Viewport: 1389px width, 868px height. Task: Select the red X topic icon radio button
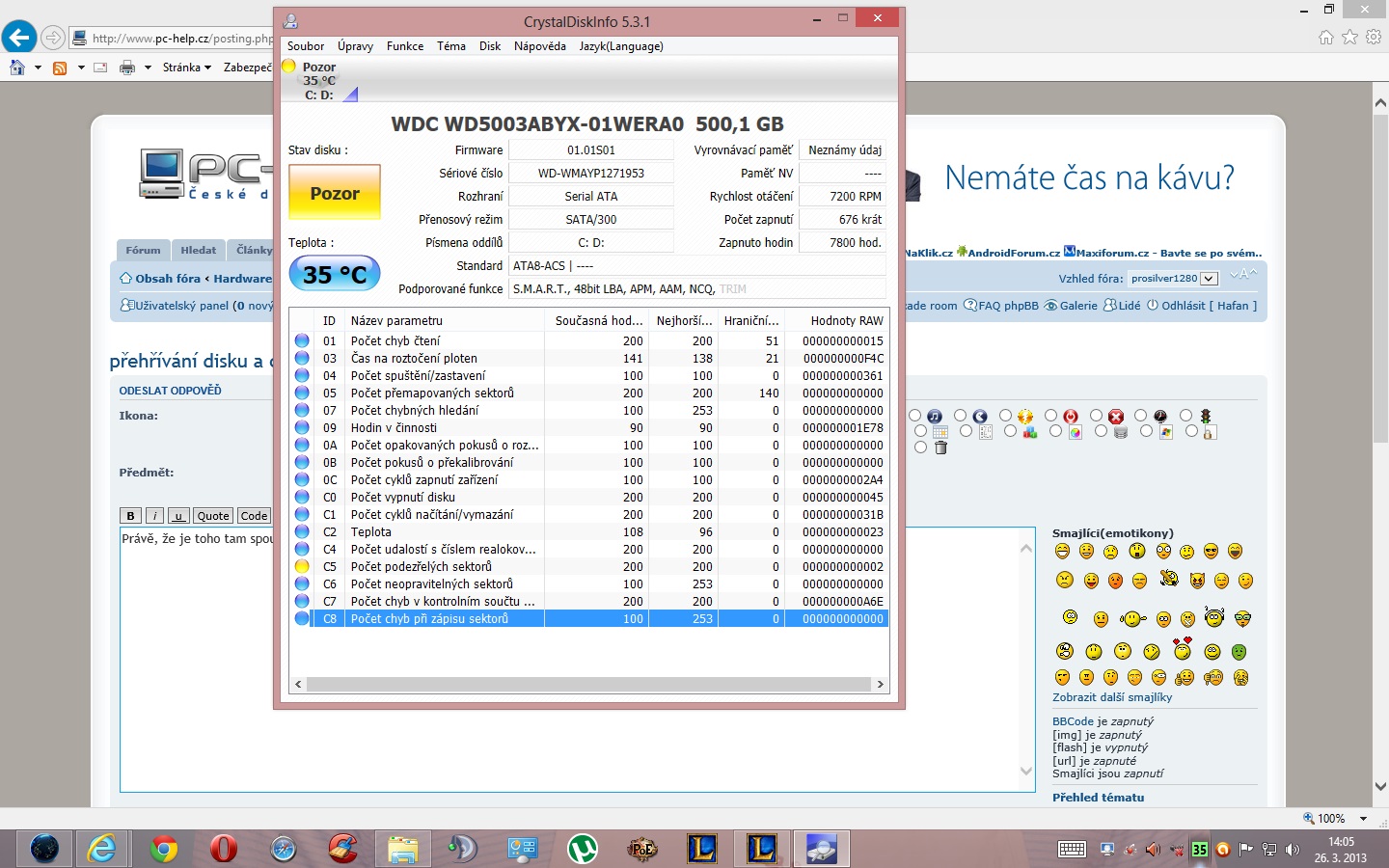click(x=1097, y=416)
